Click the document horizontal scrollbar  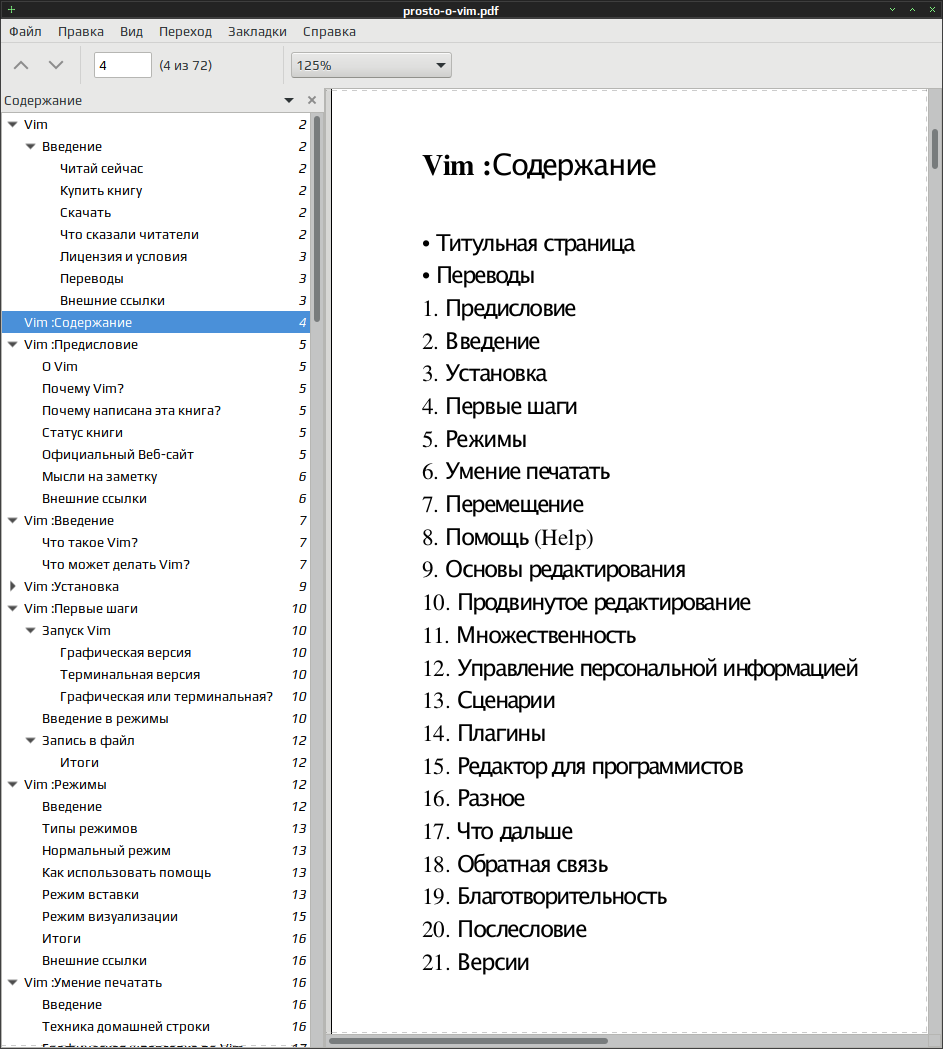(x=468, y=1041)
